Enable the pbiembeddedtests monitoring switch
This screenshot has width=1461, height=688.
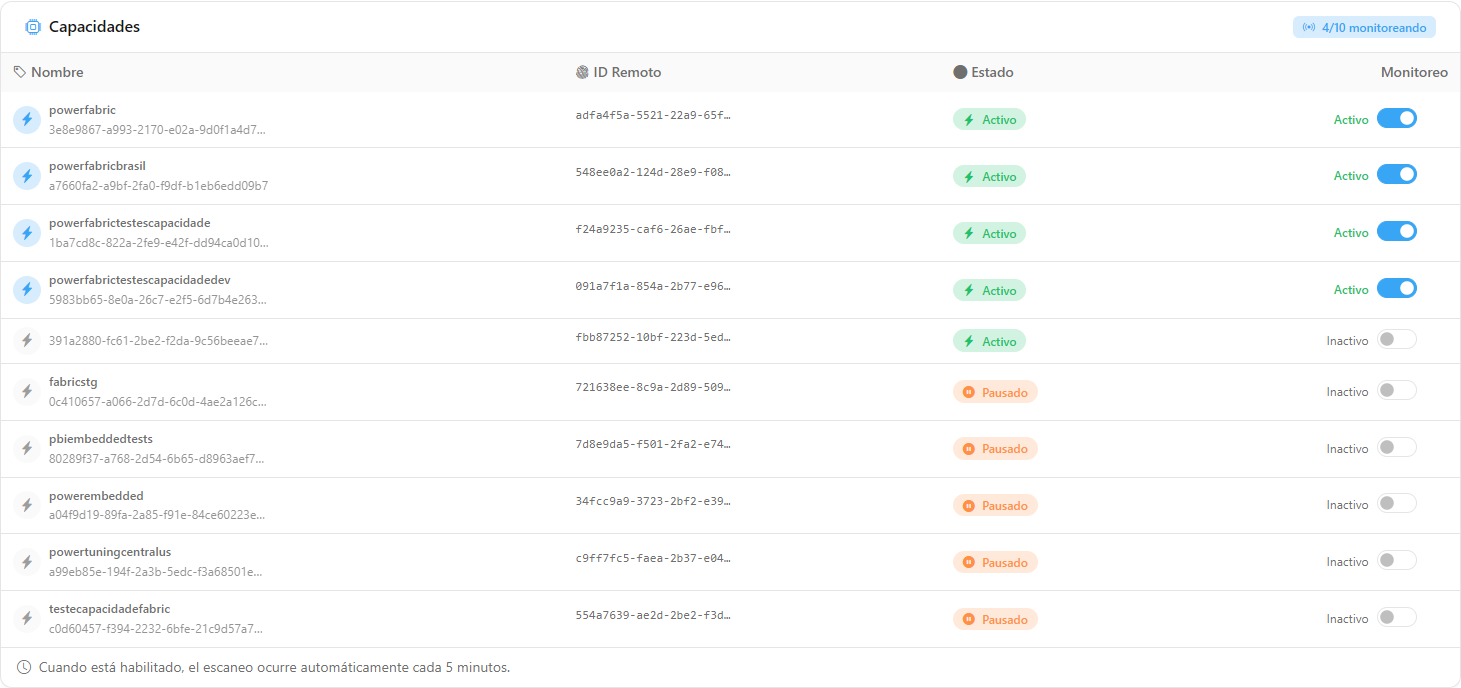pyautogui.click(x=1397, y=447)
